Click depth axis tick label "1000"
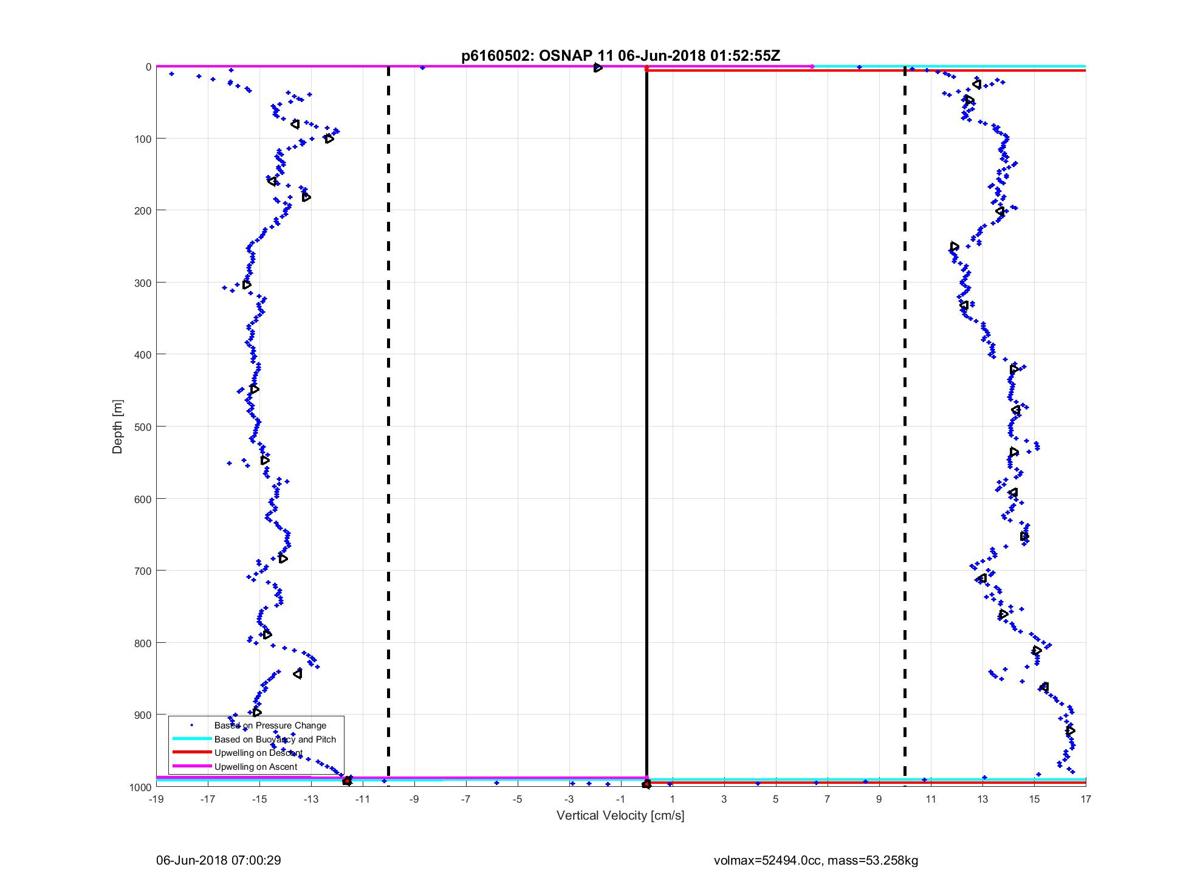The width and height of the screenshot is (1200, 885). point(139,787)
